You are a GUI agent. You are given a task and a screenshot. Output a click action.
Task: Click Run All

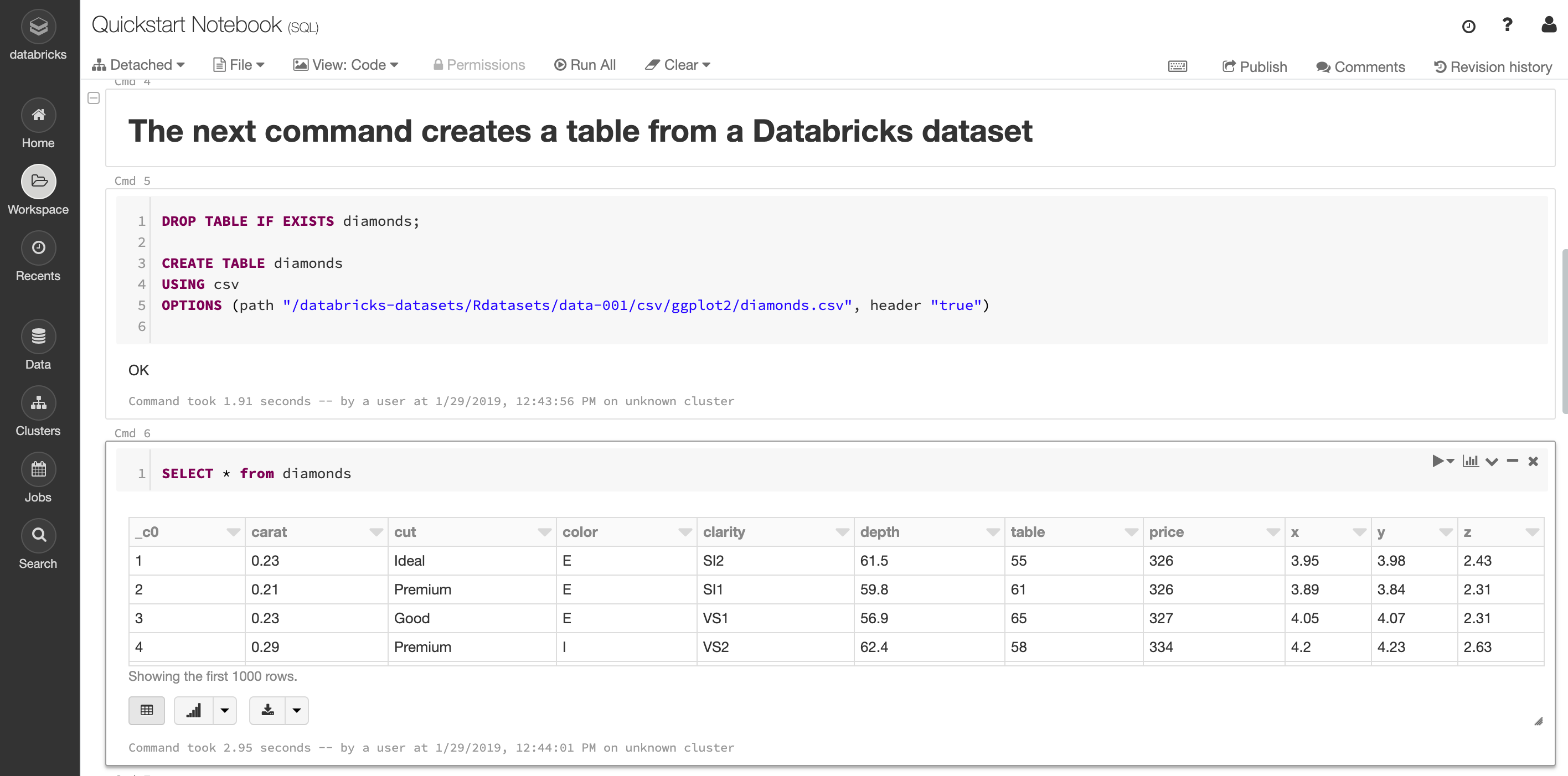[x=585, y=65]
